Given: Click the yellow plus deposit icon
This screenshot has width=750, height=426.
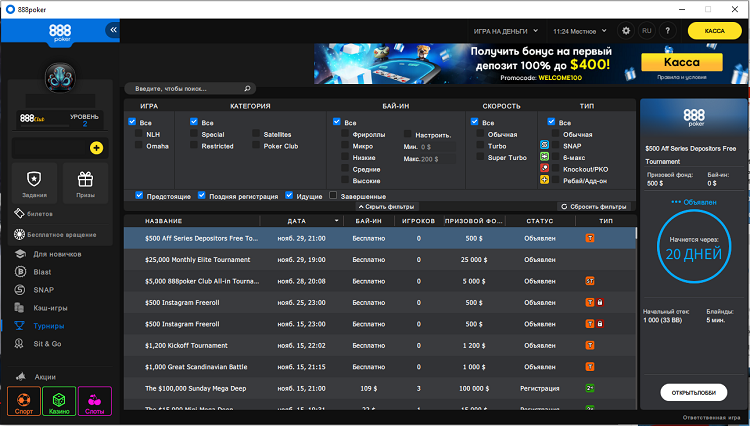Looking at the screenshot, I should tap(96, 148).
